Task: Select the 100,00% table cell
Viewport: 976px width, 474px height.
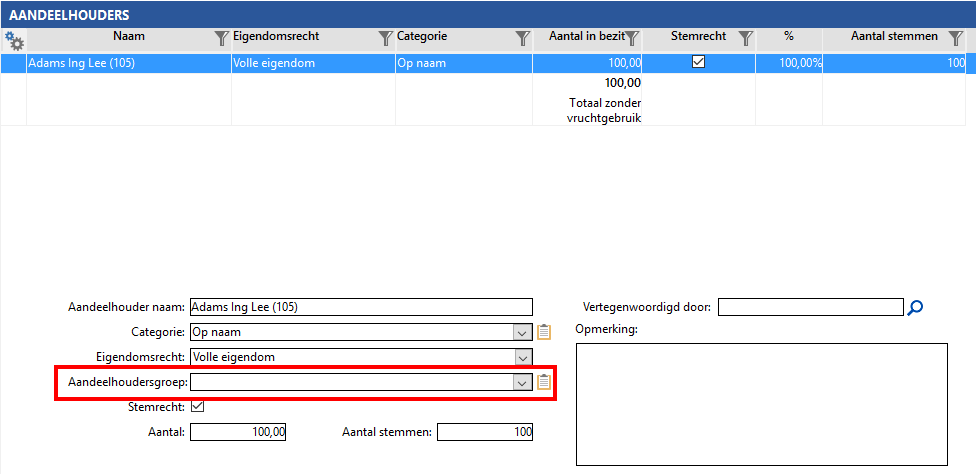Action: [789, 63]
